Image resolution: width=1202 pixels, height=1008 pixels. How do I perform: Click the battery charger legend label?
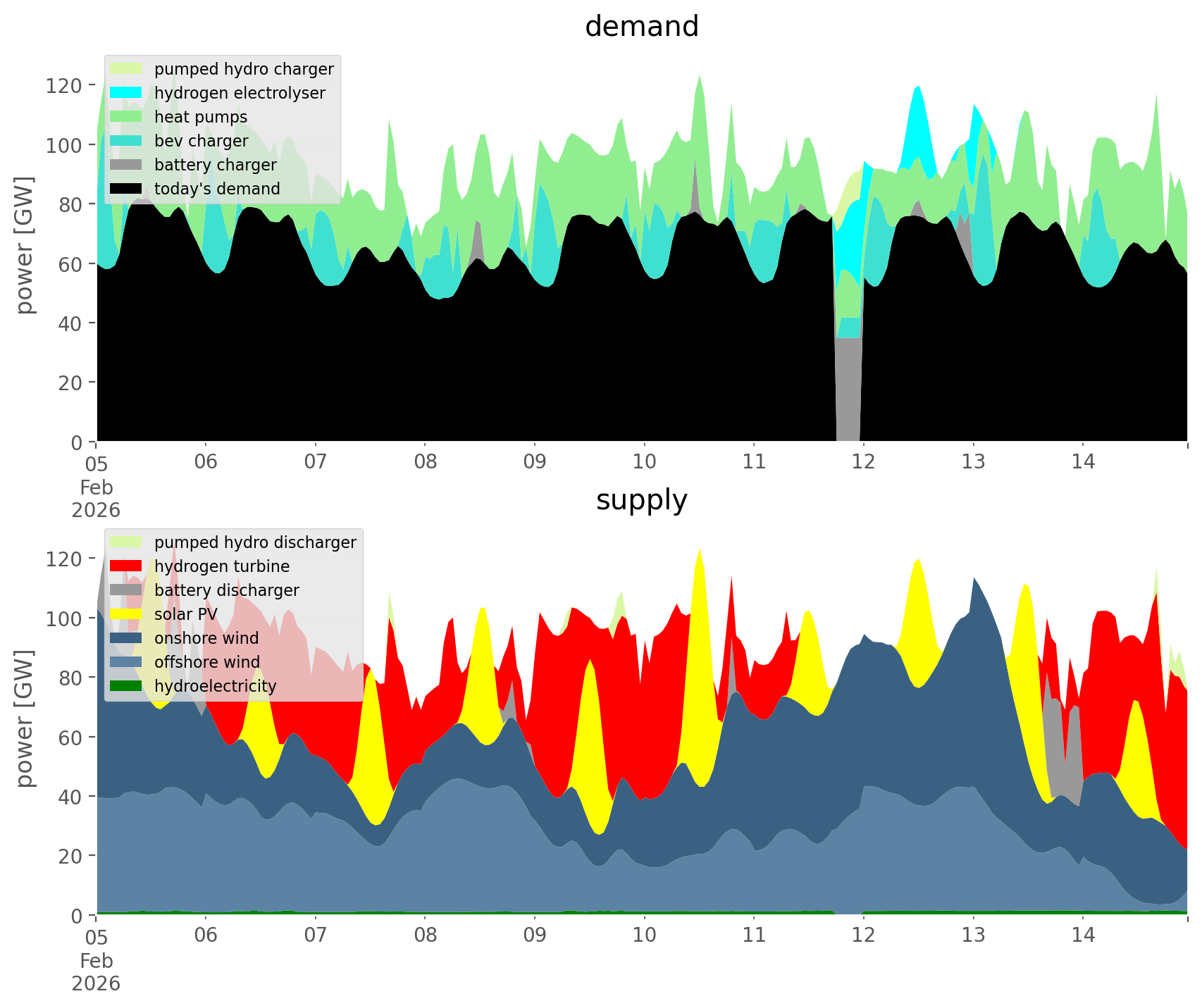tap(215, 165)
